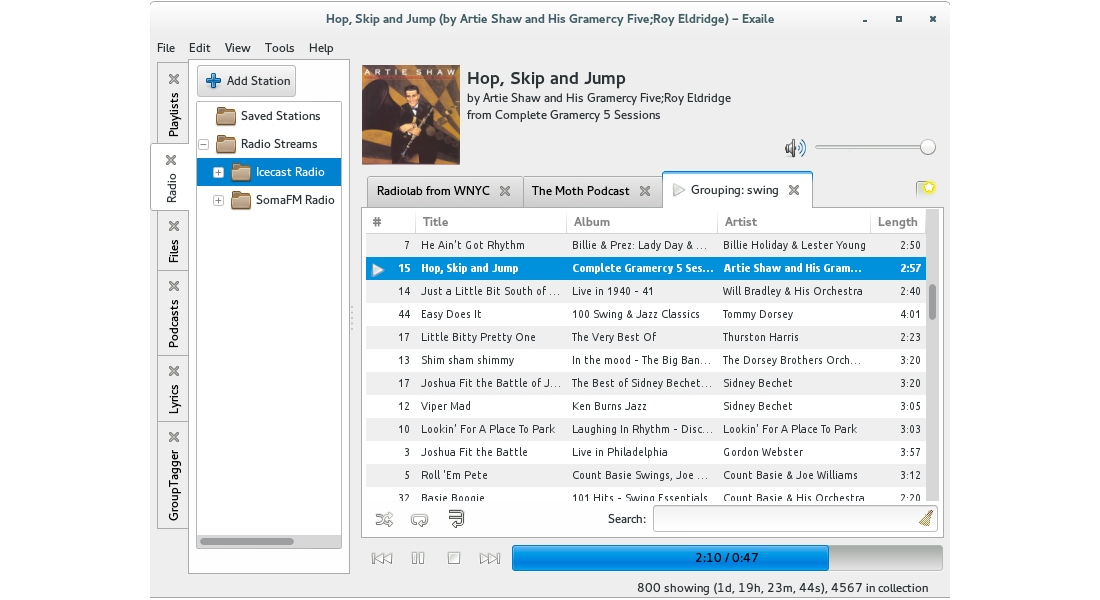
Task: Expand the SomaFM Radio tree node
Action: pyautogui.click(x=218, y=200)
